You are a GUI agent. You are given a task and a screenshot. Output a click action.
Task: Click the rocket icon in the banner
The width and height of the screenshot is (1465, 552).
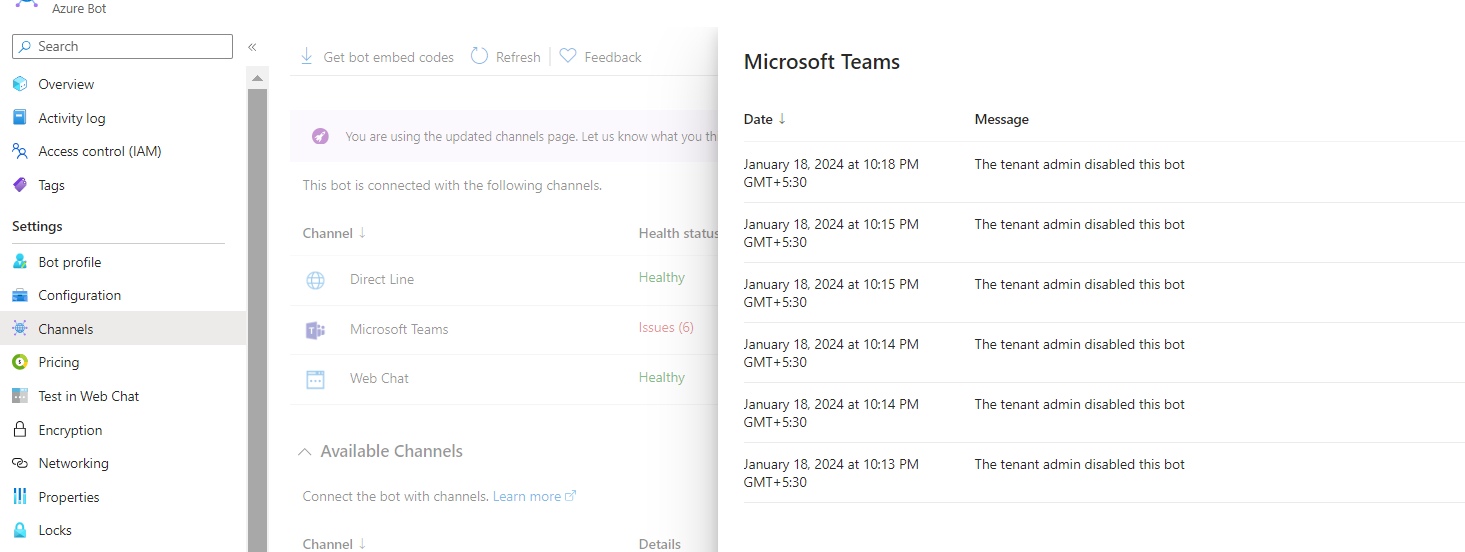320,136
